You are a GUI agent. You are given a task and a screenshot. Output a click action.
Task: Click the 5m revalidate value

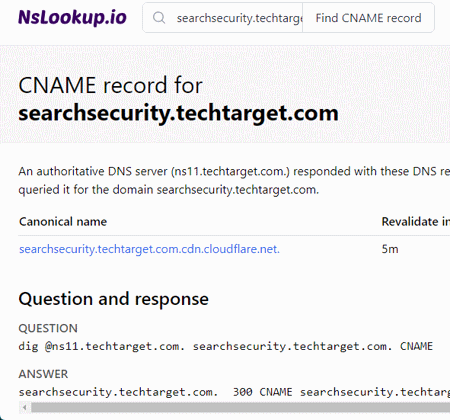tap(390, 249)
